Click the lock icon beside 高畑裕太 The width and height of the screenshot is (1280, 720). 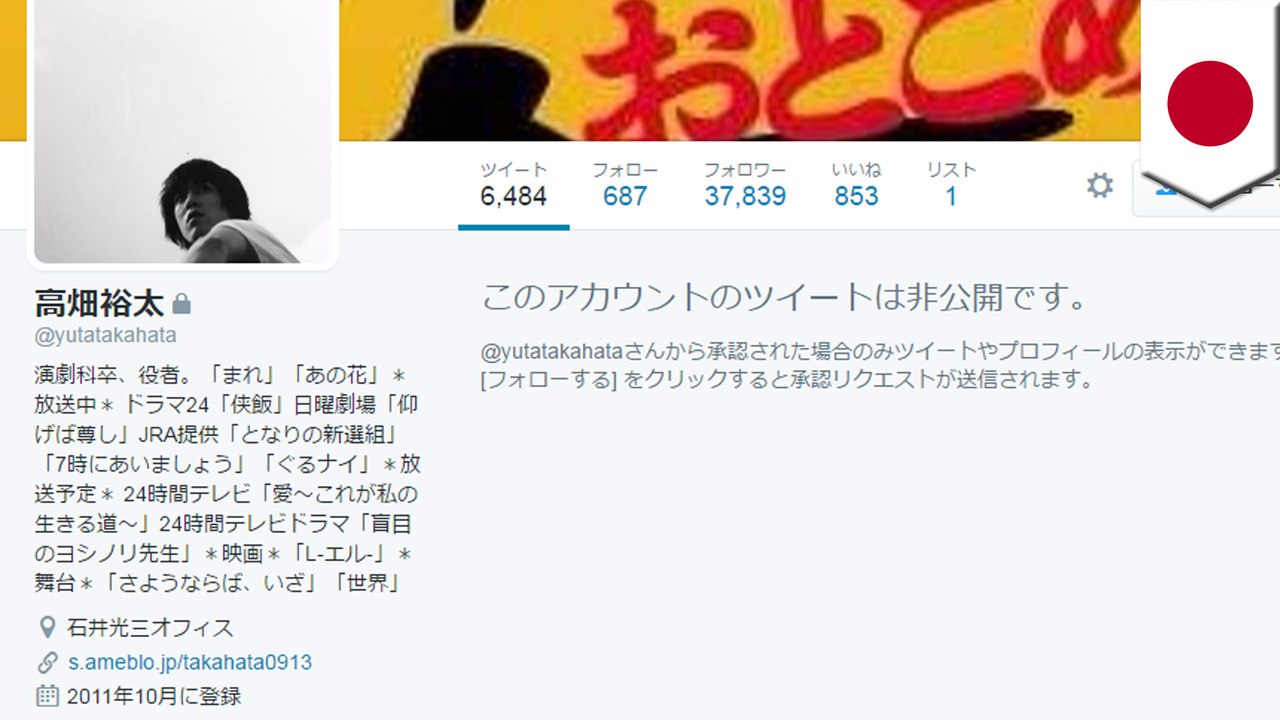[x=182, y=303]
